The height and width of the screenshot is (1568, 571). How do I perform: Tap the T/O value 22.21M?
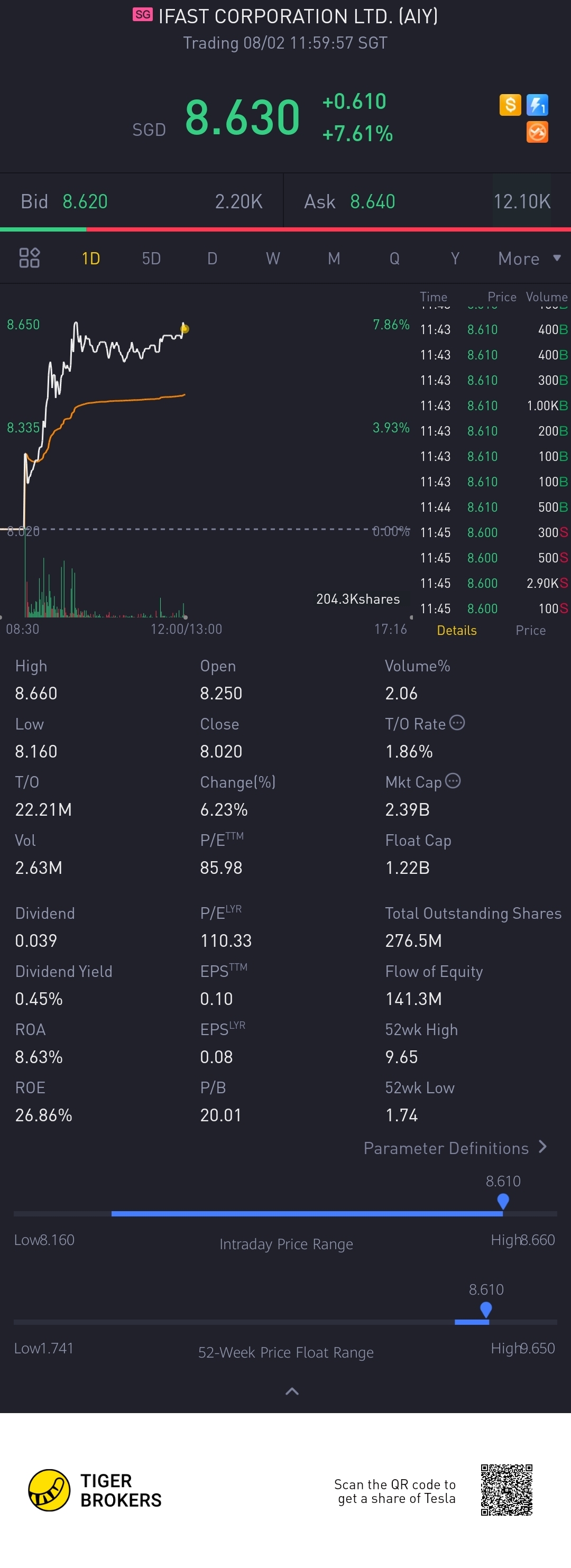coord(43,809)
